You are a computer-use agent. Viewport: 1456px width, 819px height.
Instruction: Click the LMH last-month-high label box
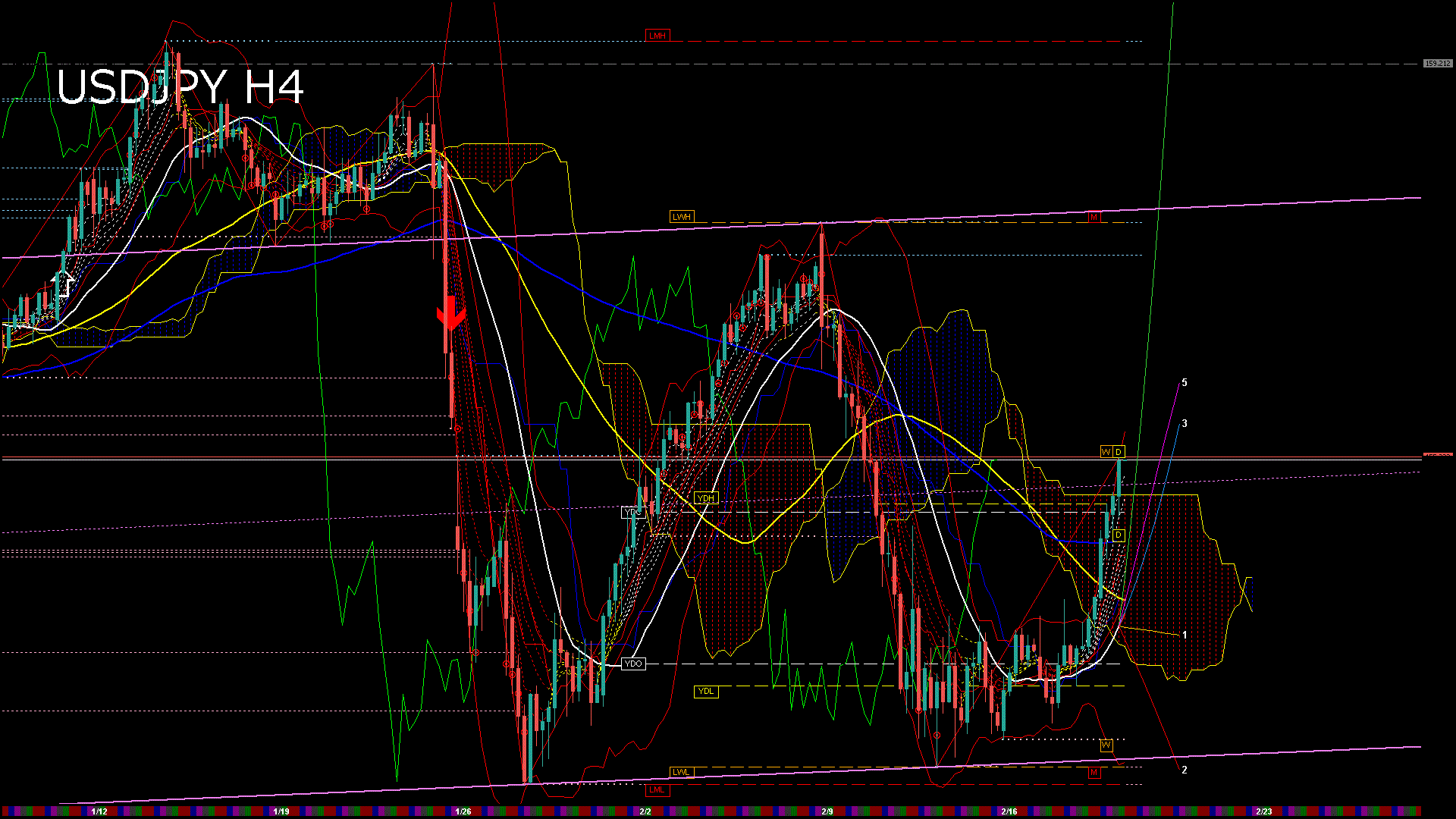click(657, 34)
